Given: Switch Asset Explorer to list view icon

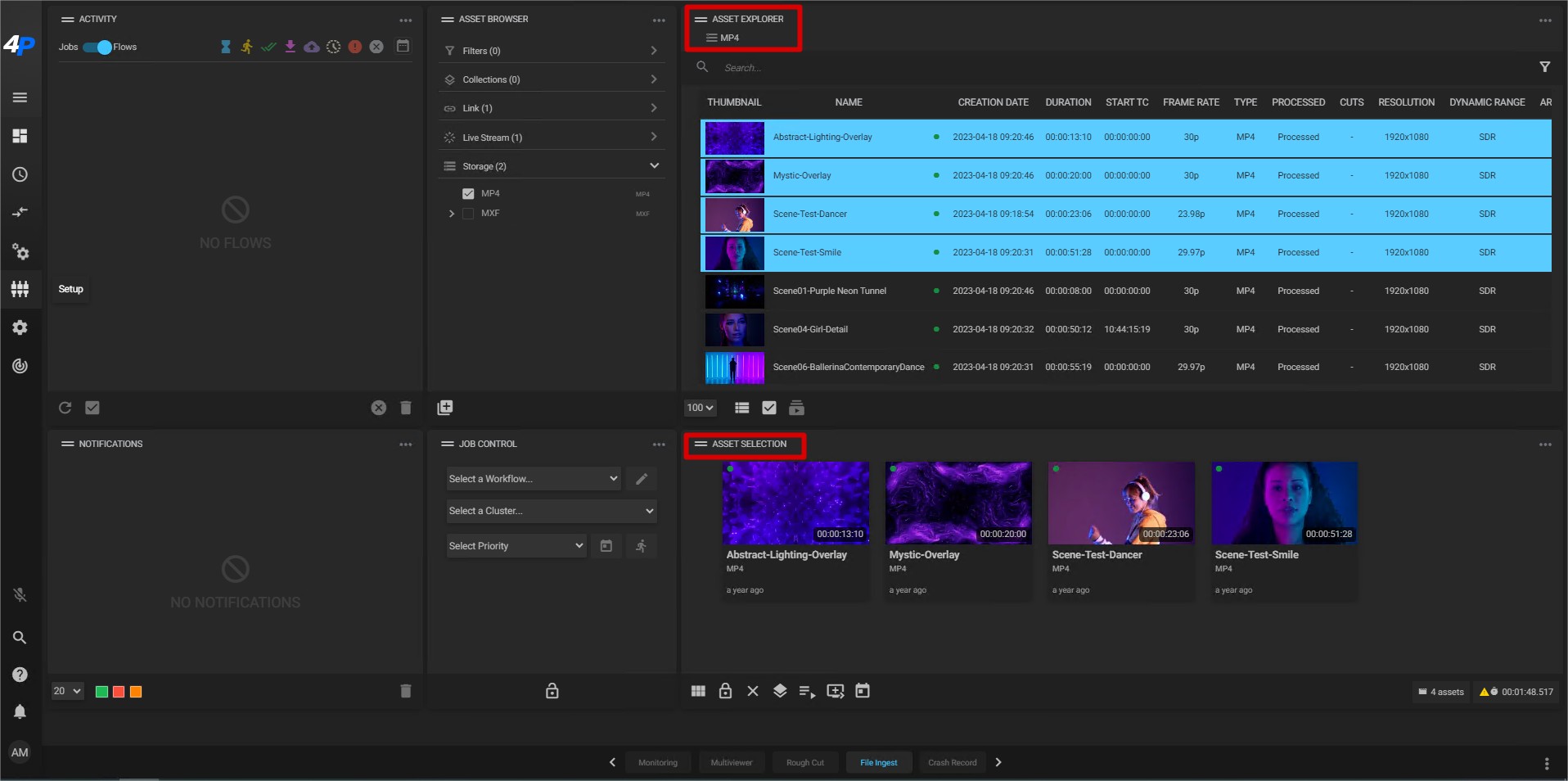Looking at the screenshot, I should click(x=742, y=408).
